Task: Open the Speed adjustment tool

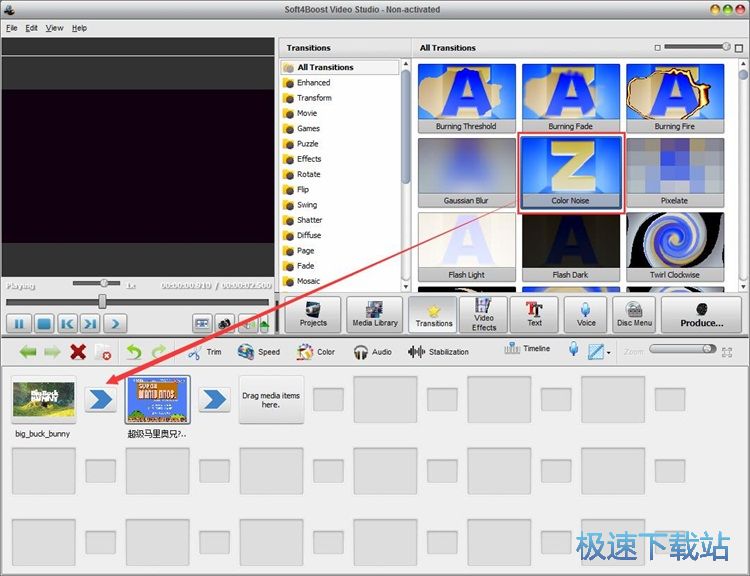Action: point(258,352)
